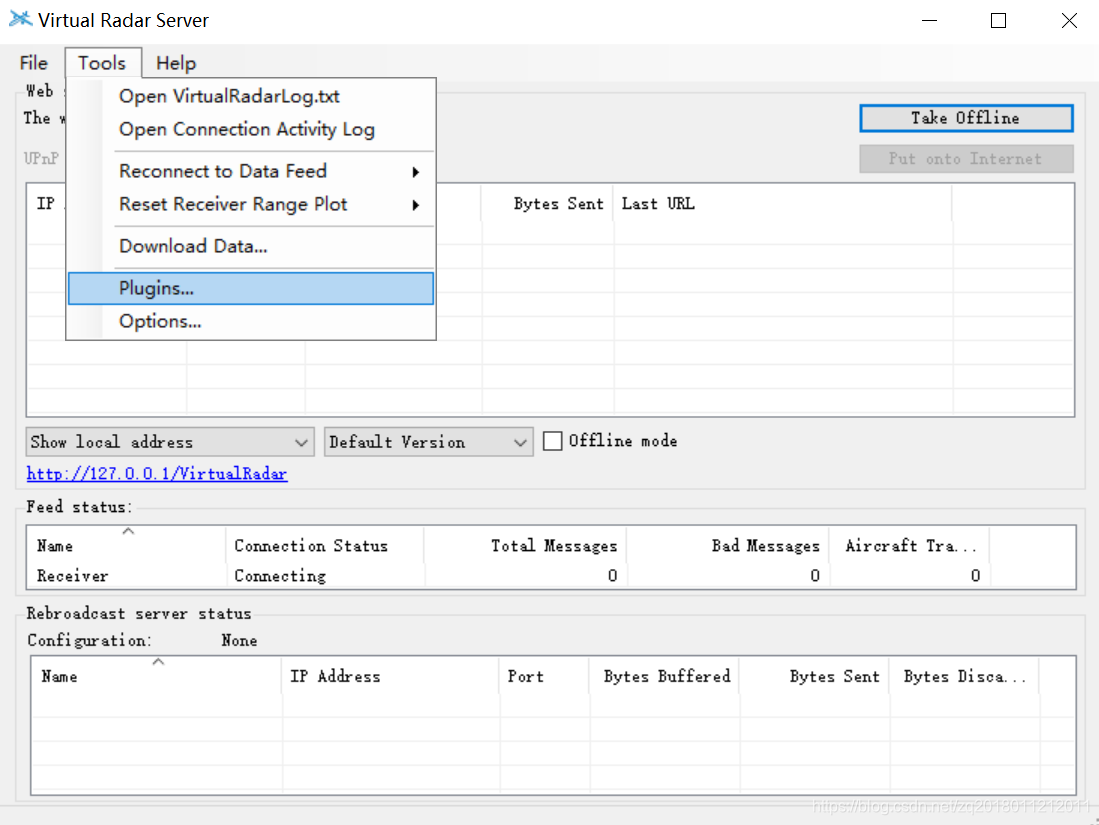Image resolution: width=1099 pixels, height=825 pixels.
Task: Select Open Connection Activity Log
Action: 250,129
